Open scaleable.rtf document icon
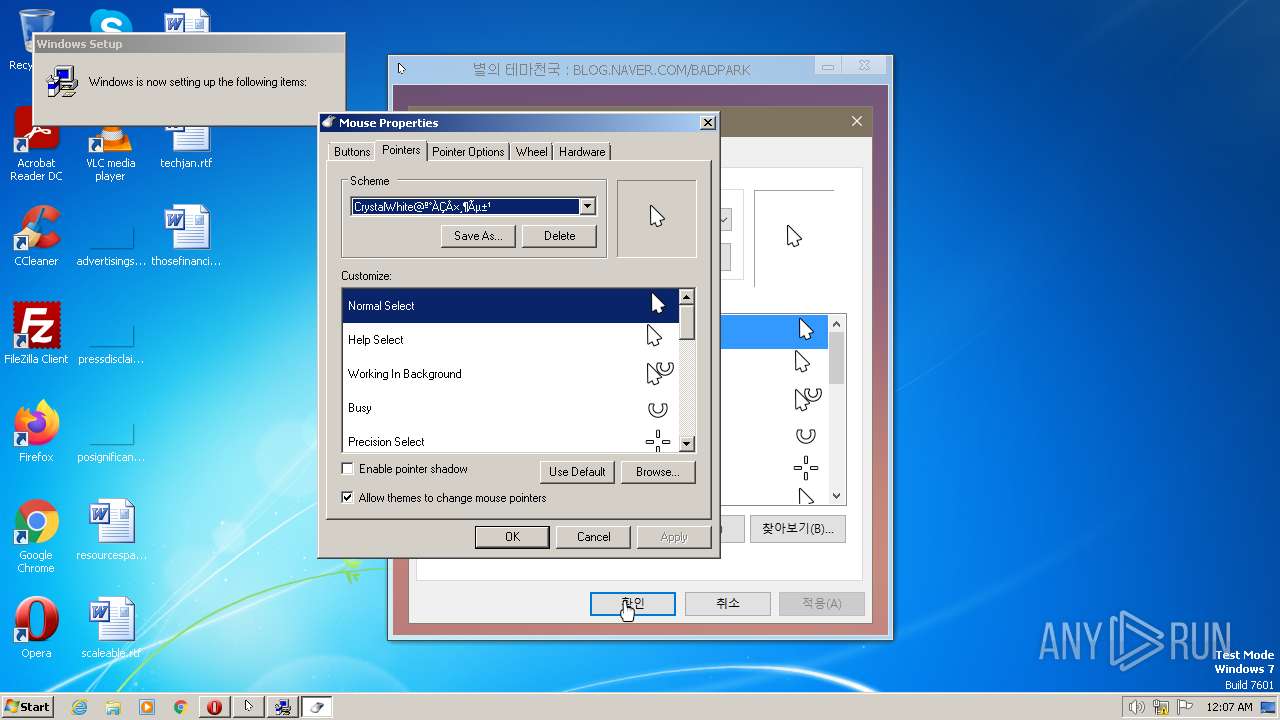1280x720 pixels. click(x=111, y=628)
